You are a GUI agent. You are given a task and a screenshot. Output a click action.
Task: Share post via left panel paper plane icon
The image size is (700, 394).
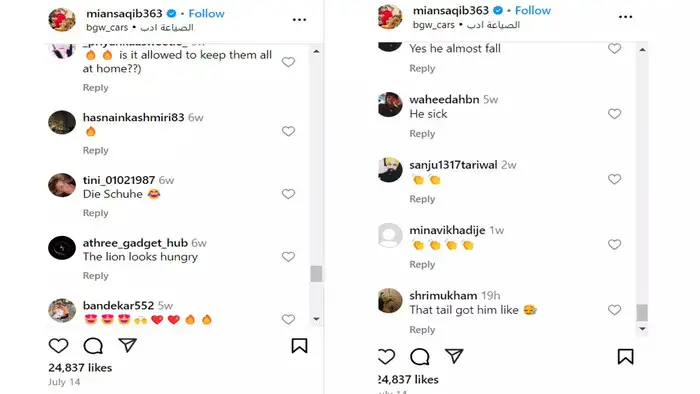[127, 345]
